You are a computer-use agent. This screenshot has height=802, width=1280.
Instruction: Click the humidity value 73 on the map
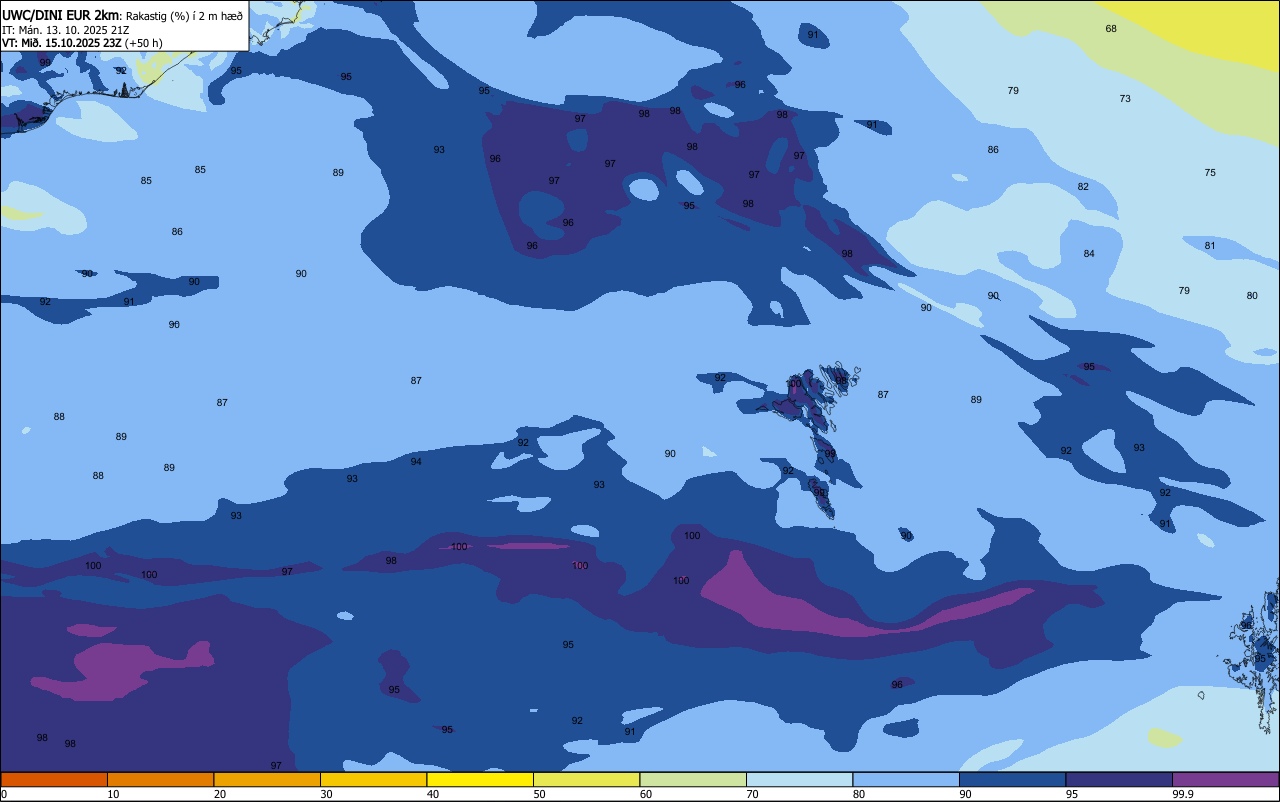1125,99
